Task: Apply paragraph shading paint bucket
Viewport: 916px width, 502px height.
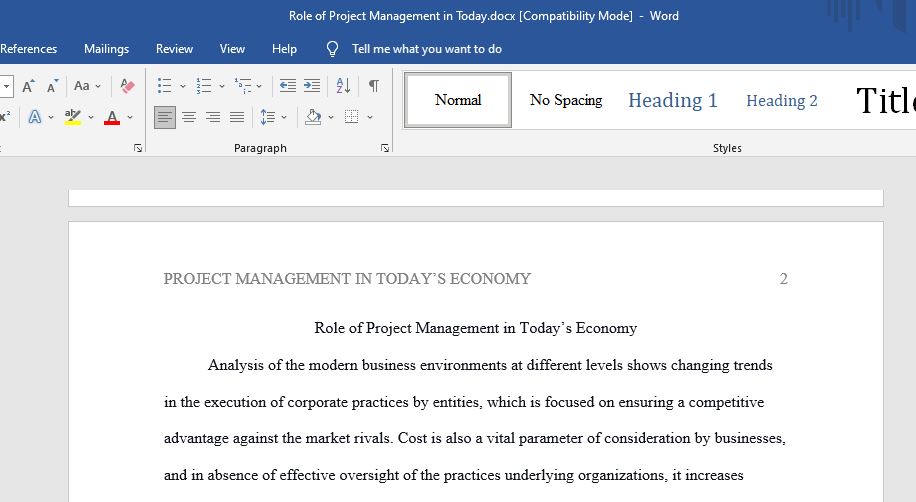Action: pyautogui.click(x=314, y=117)
